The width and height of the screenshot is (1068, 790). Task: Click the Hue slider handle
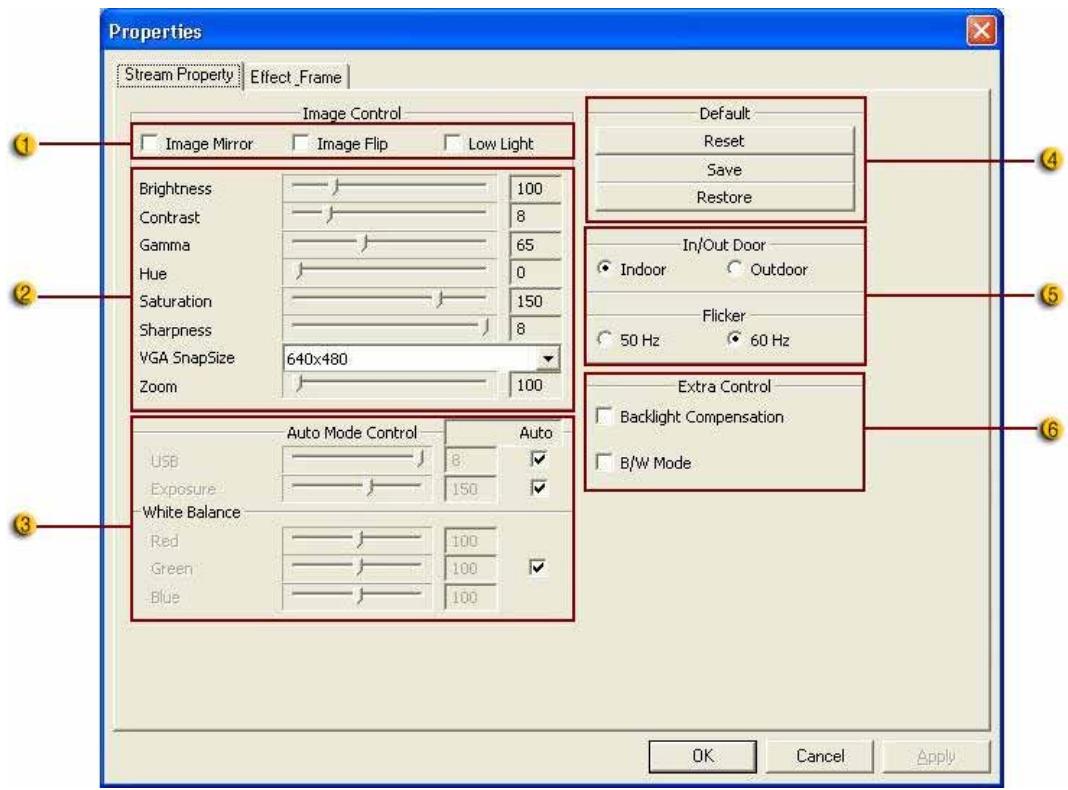tap(299, 272)
